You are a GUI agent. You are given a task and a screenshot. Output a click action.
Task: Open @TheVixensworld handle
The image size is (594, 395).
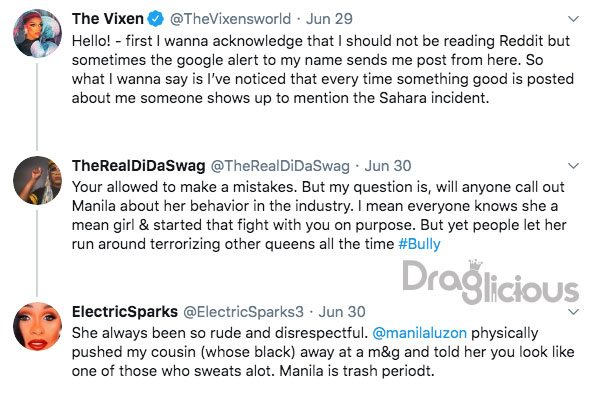[x=230, y=19]
